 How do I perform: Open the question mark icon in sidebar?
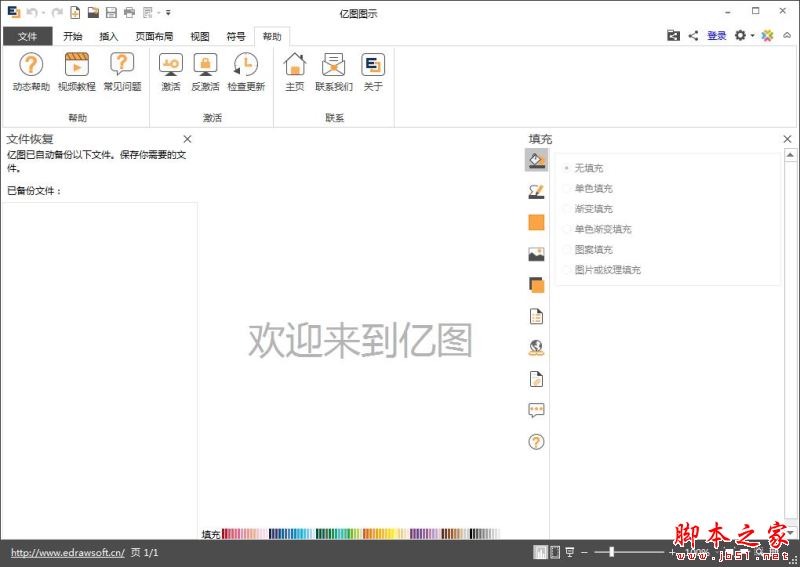pos(536,442)
